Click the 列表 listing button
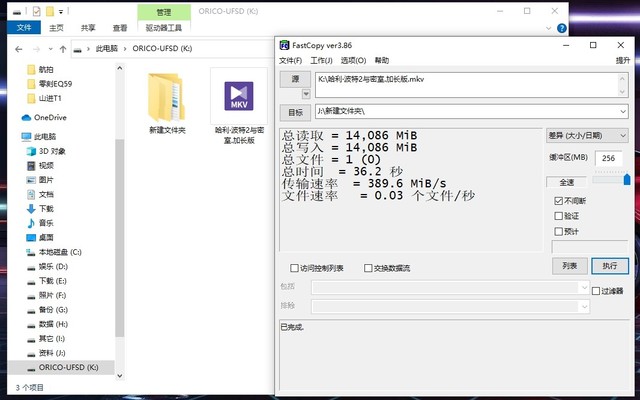This screenshot has height=400, width=640. (568, 266)
